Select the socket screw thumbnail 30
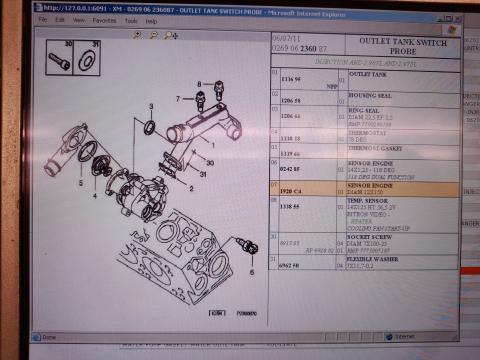The width and height of the screenshot is (480, 360). (x=60, y=58)
